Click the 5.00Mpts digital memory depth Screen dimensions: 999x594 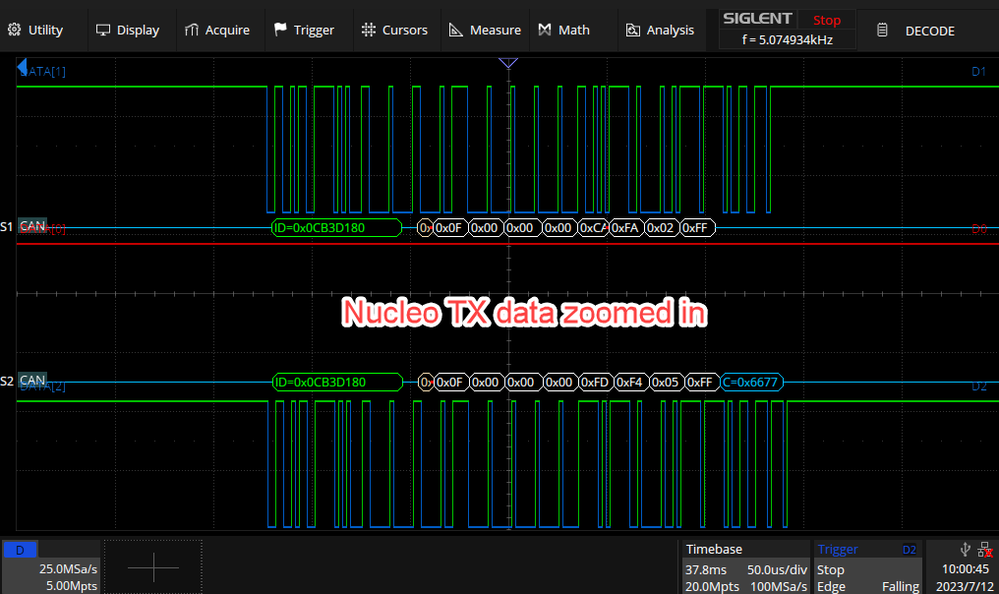tap(71, 585)
